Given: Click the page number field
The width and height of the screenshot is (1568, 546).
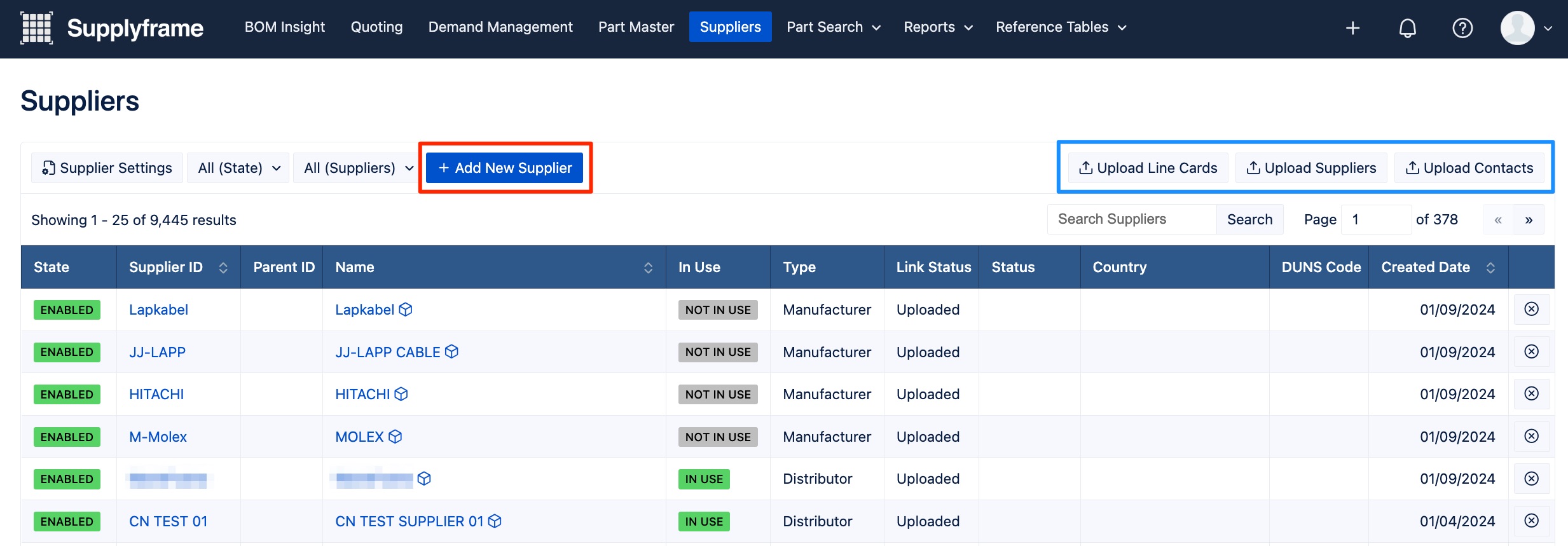Looking at the screenshot, I should point(1376,219).
